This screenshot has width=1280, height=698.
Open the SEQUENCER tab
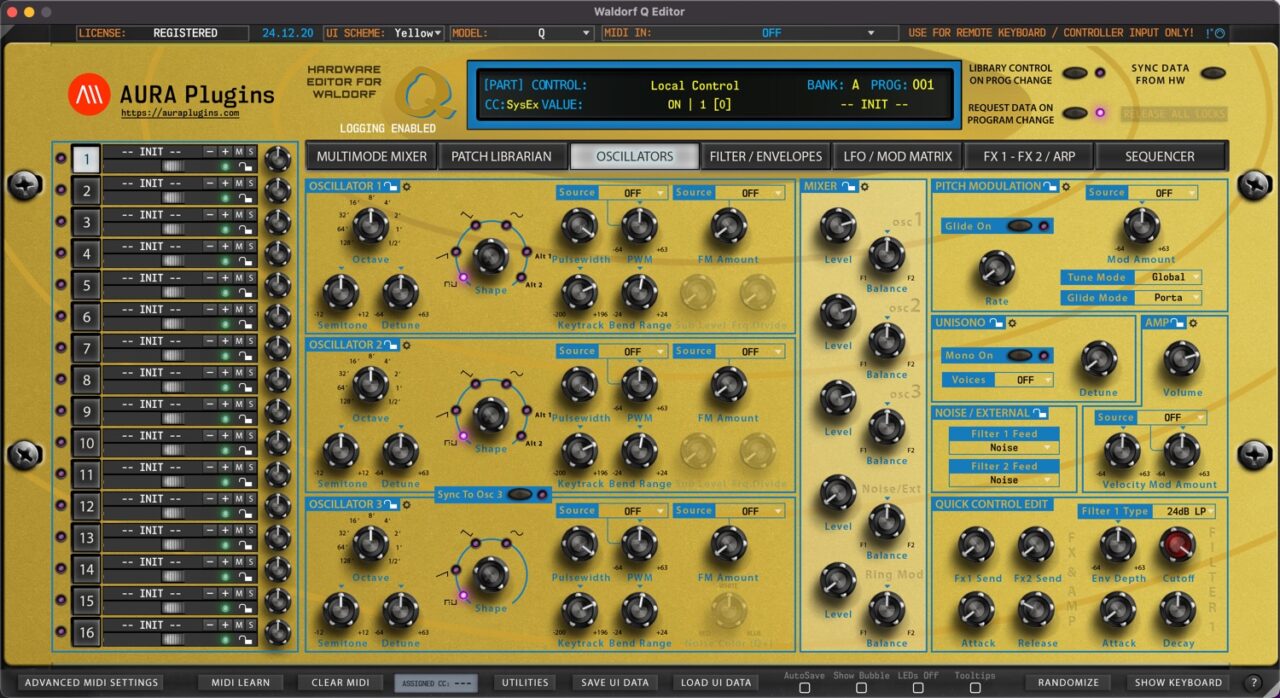(1161, 156)
